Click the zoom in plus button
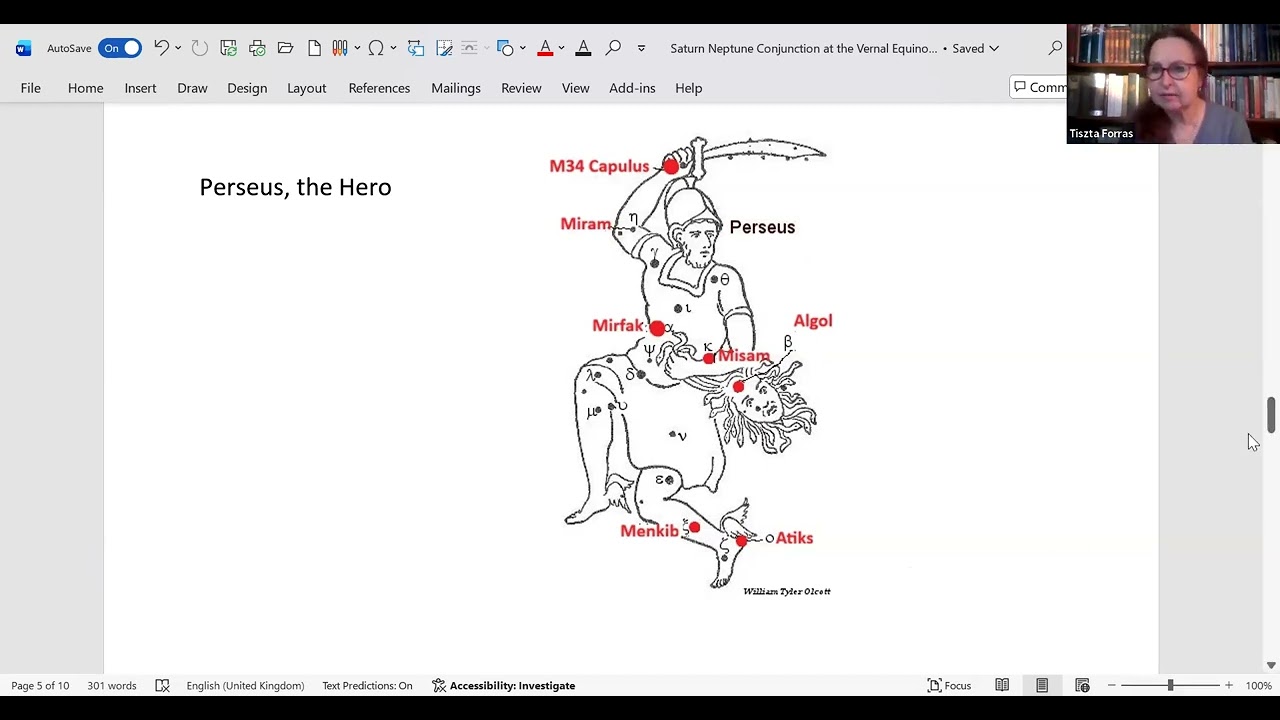Viewport: 1280px width, 720px height. pos(1229,686)
